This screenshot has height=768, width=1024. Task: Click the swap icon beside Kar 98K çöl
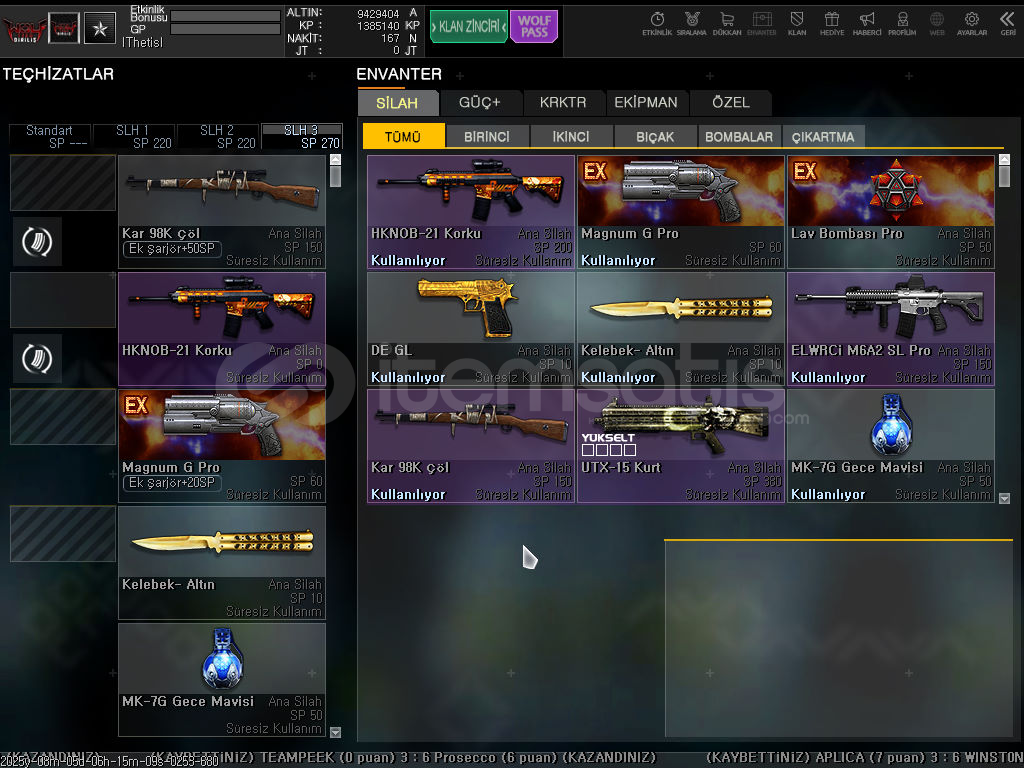pos(37,242)
